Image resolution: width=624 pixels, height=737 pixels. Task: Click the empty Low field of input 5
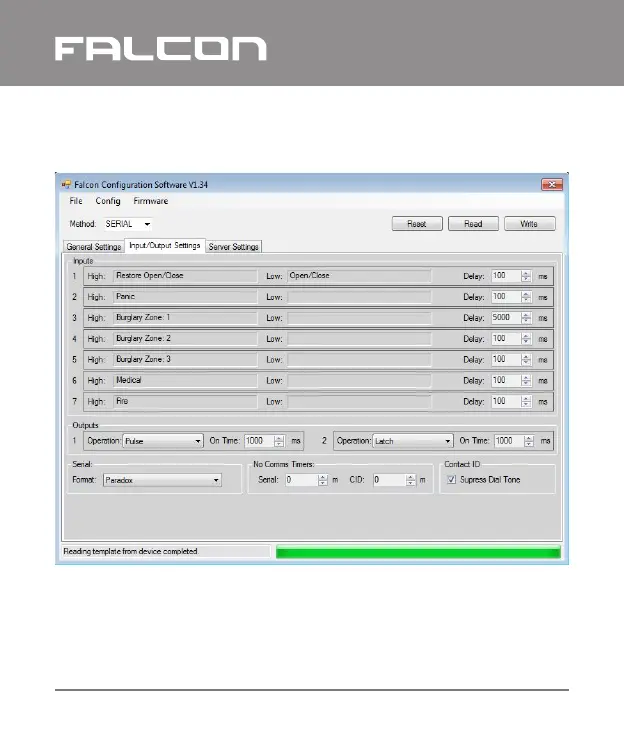point(359,360)
